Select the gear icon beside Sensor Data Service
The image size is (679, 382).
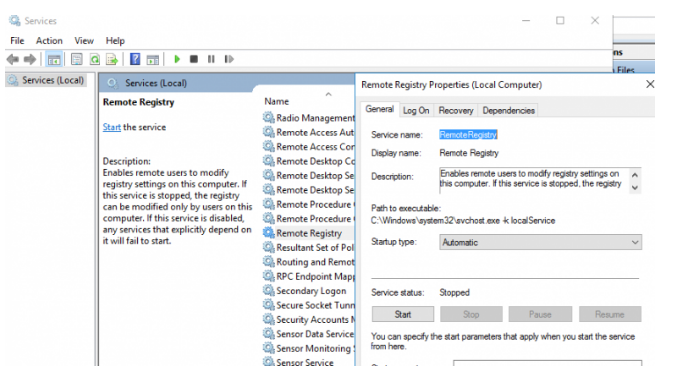tap(269, 333)
